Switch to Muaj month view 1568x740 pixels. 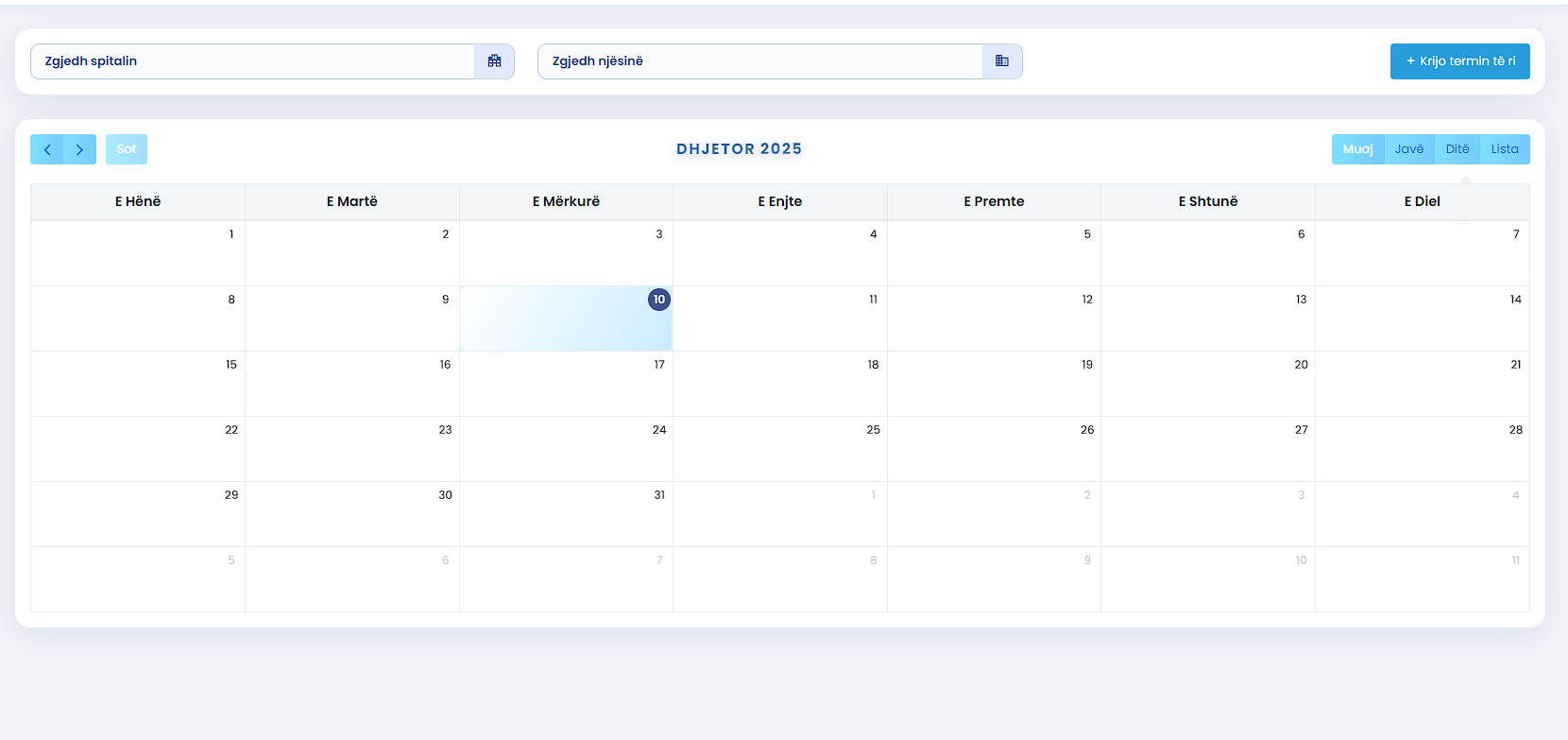(x=1357, y=149)
